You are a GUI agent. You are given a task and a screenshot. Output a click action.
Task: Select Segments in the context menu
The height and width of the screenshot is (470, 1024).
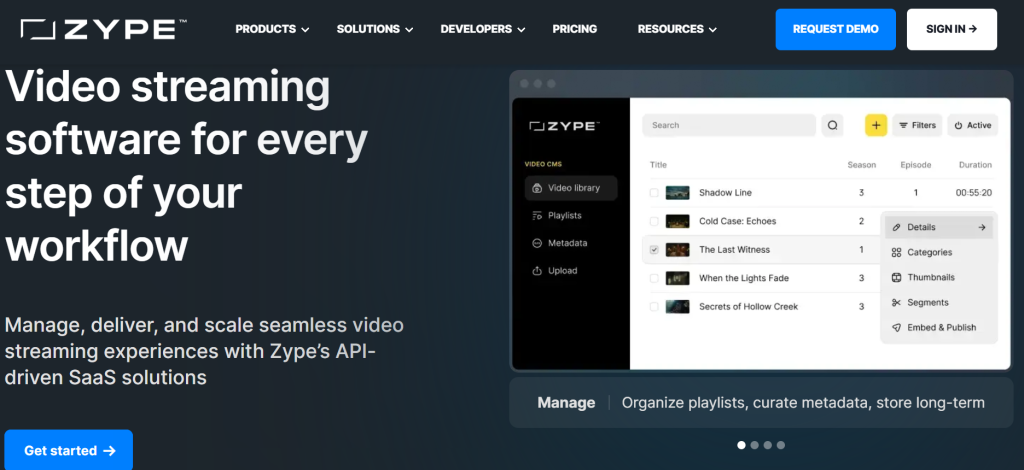pyautogui.click(x=938, y=303)
